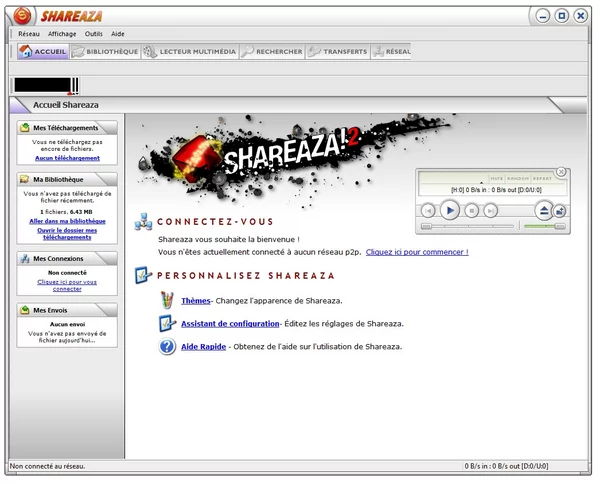Click the add to playlist icon
This screenshot has width=600, height=484.
point(560,211)
